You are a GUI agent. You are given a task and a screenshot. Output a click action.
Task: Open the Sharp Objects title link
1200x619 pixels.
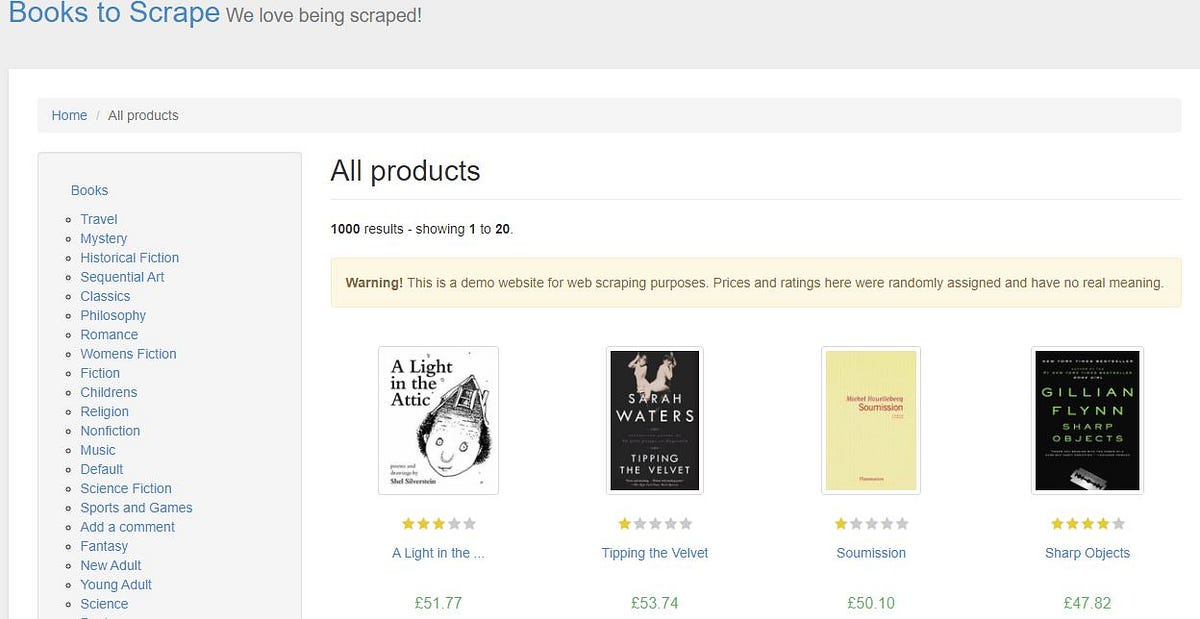click(x=1087, y=553)
